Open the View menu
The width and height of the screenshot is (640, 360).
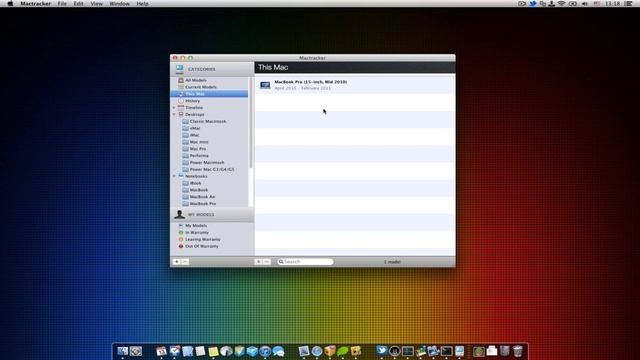tap(96, 4)
